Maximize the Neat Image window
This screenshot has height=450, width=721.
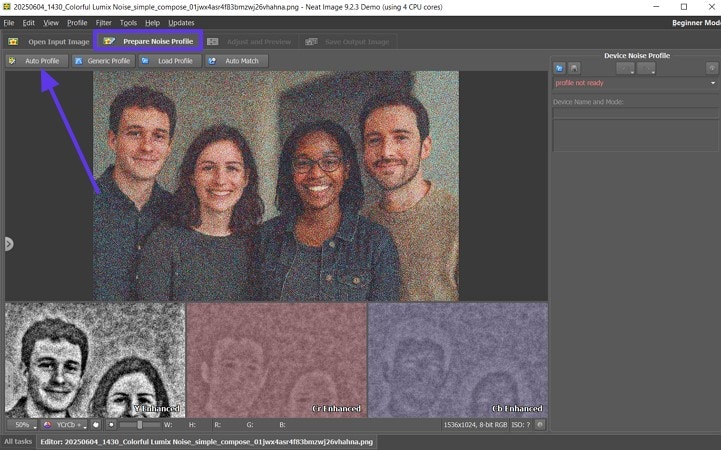click(x=684, y=7)
